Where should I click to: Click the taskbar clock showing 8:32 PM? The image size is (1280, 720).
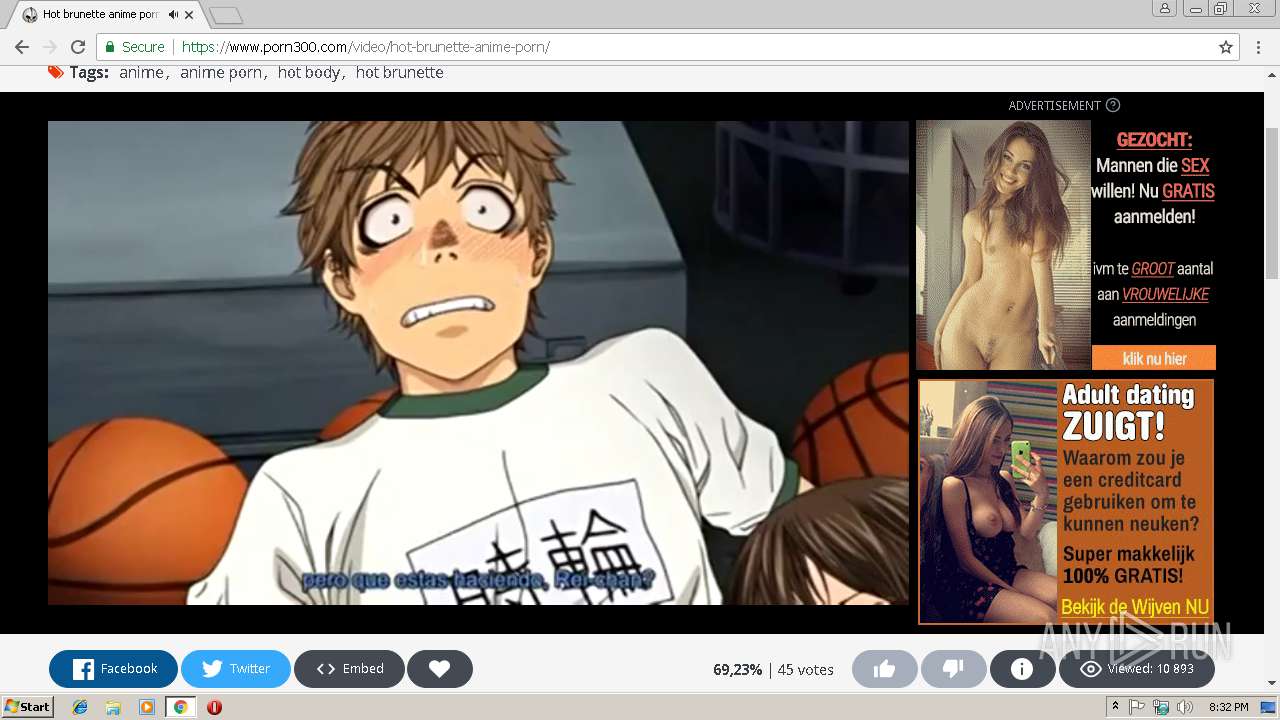click(1228, 707)
